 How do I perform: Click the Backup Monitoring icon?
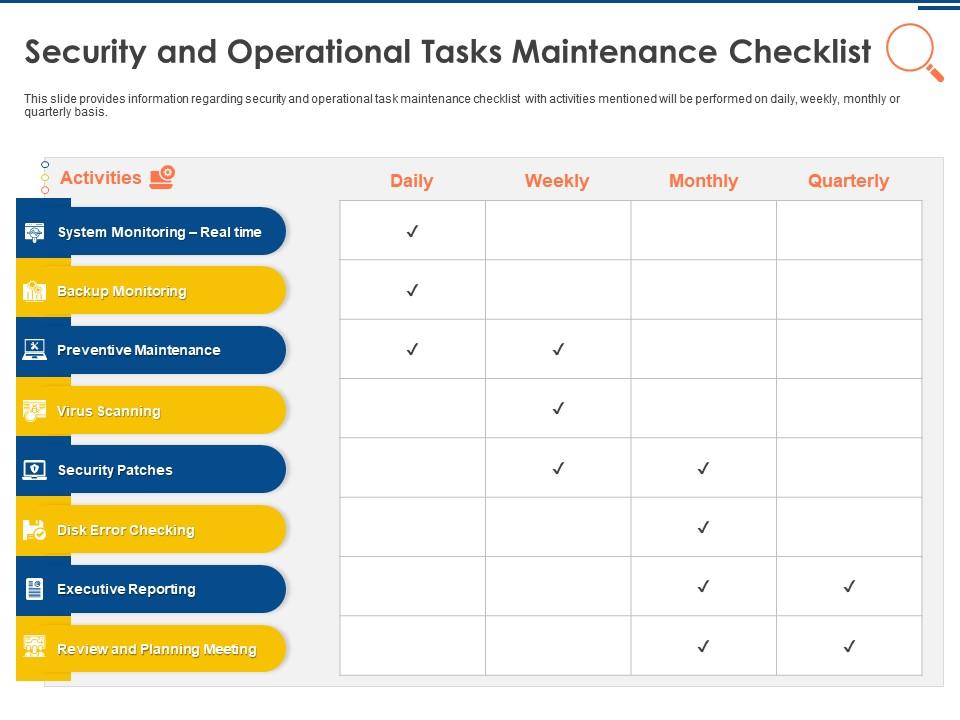(x=34, y=291)
